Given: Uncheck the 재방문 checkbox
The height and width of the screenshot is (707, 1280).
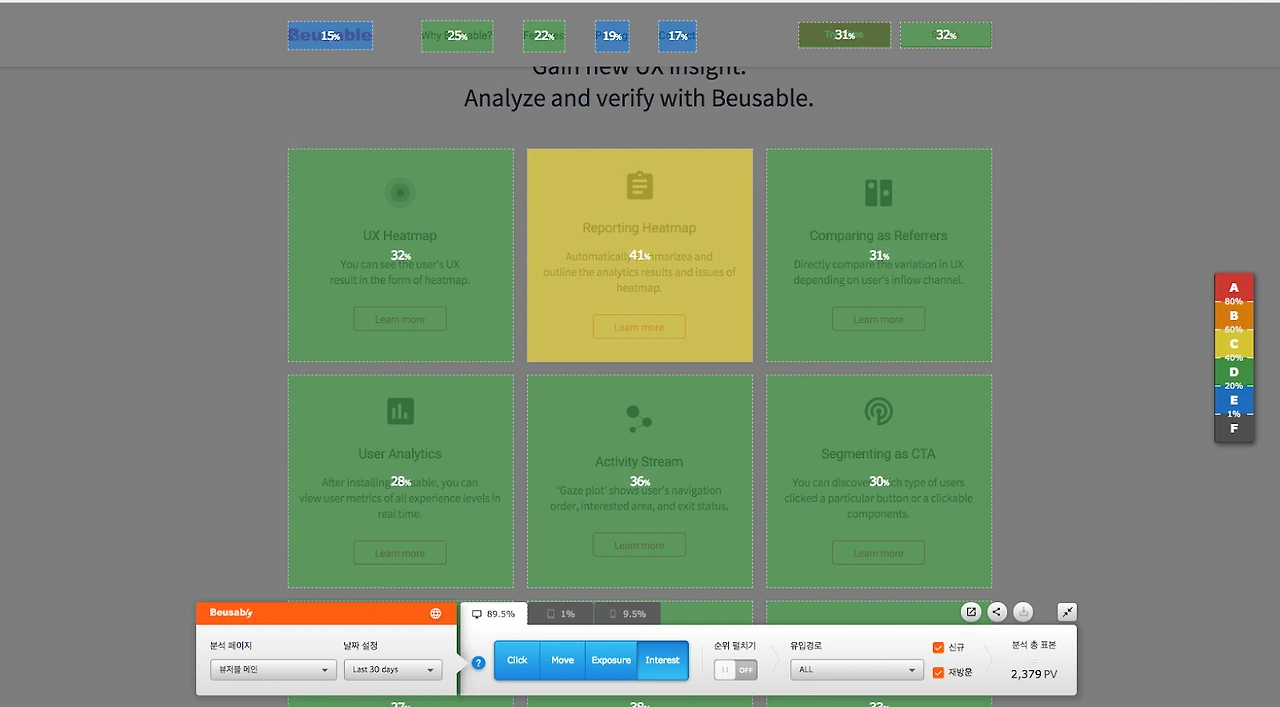Looking at the screenshot, I should pyautogui.click(x=938, y=672).
